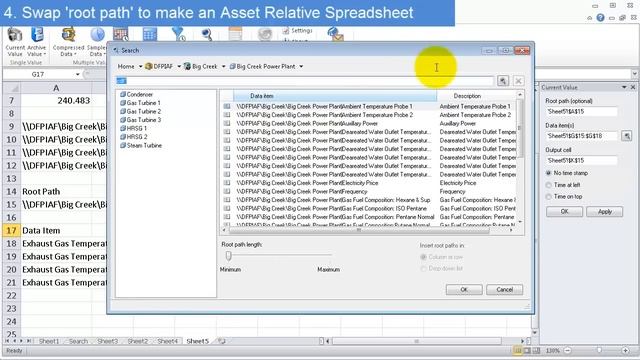The width and height of the screenshot is (640, 360).
Task: Select Gas Turbine 1 in the element tree
Action: (x=143, y=103)
